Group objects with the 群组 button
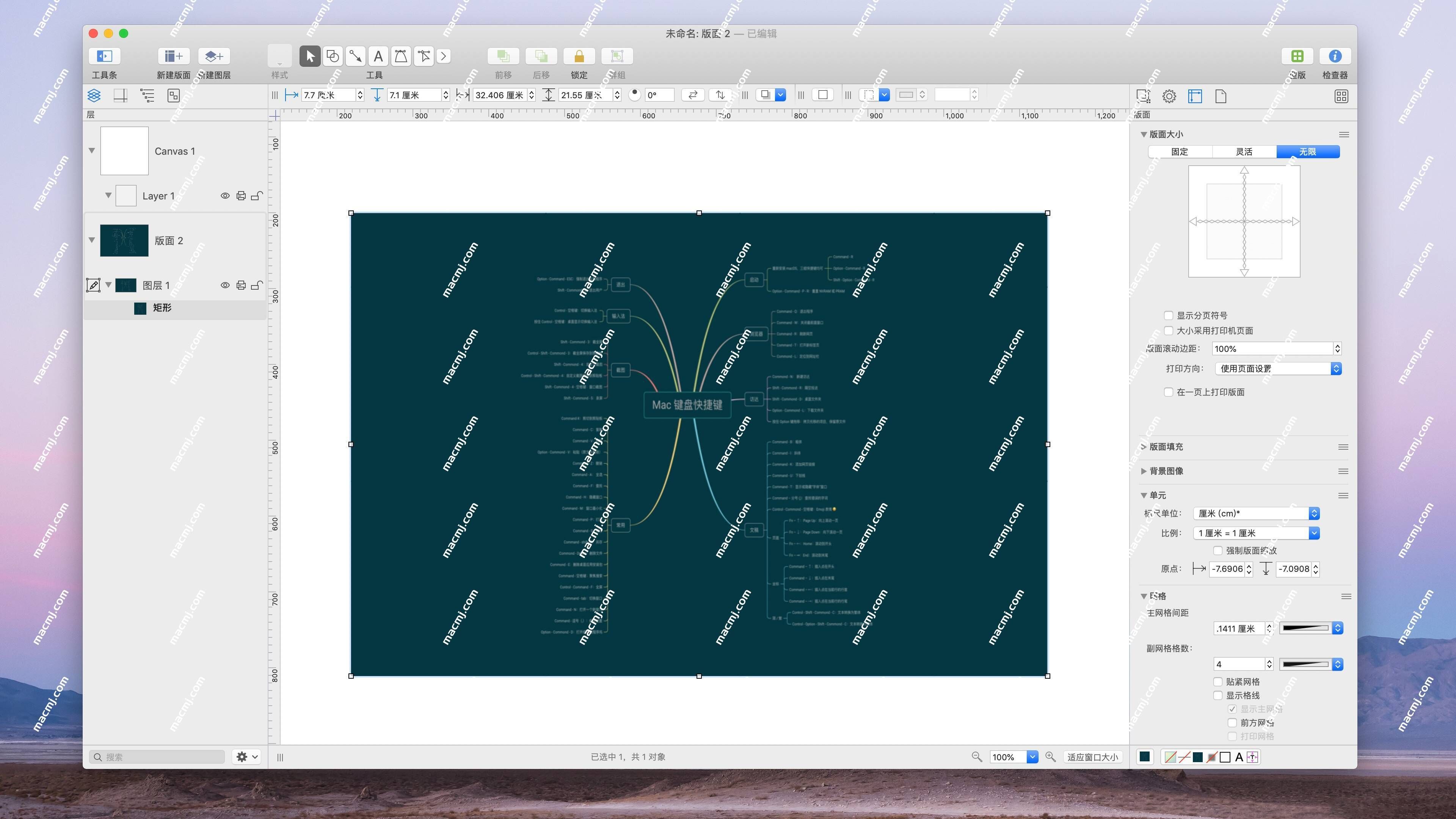1456x819 pixels. 617,56
